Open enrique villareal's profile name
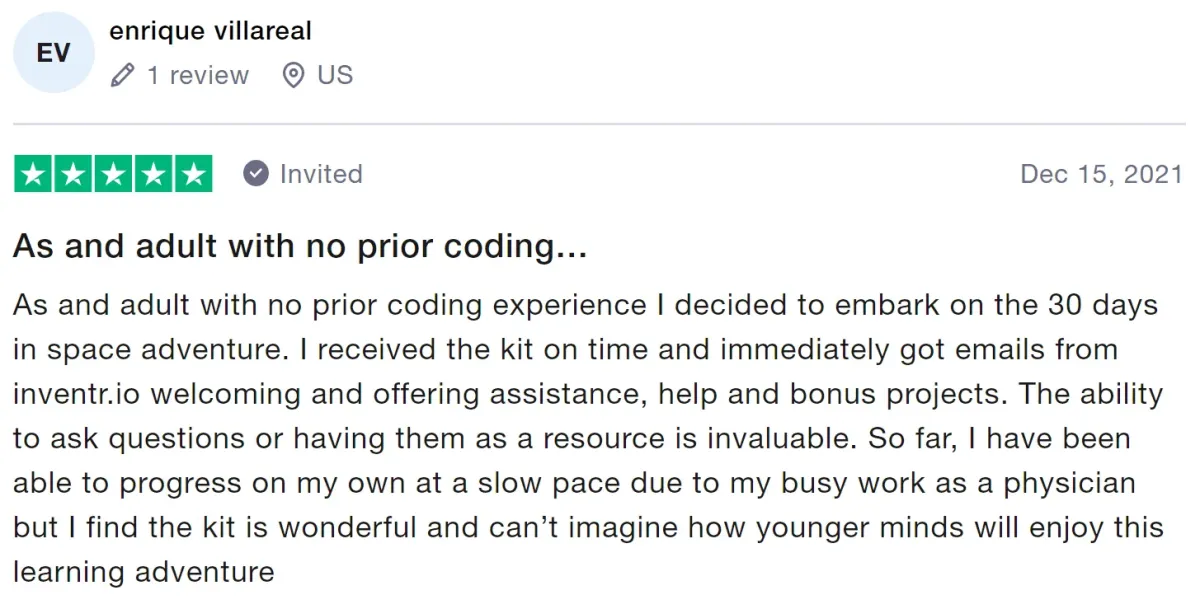 (x=210, y=31)
